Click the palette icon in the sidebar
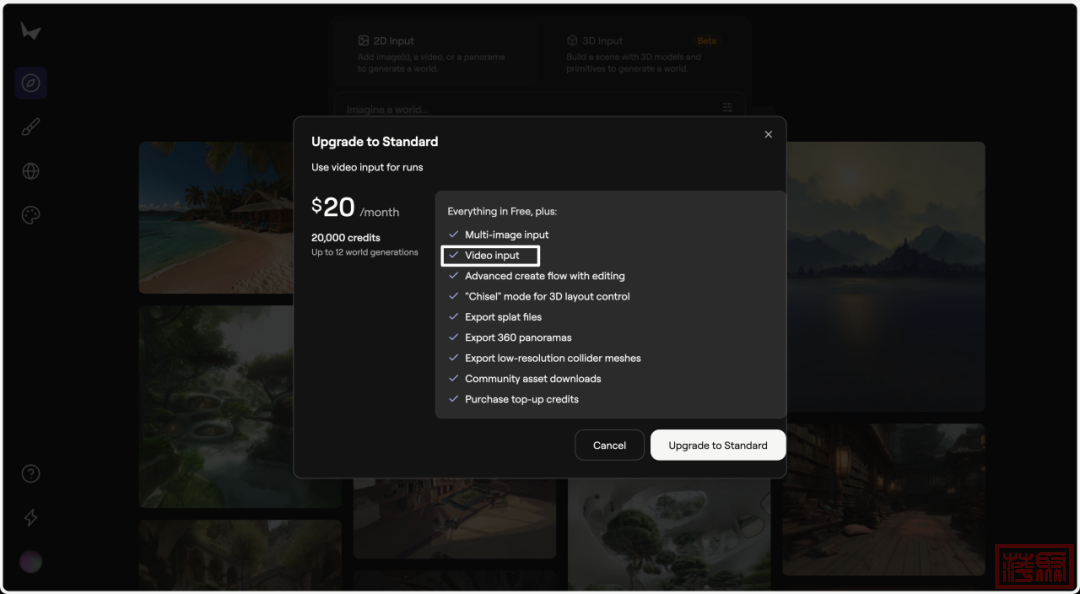 (31, 215)
